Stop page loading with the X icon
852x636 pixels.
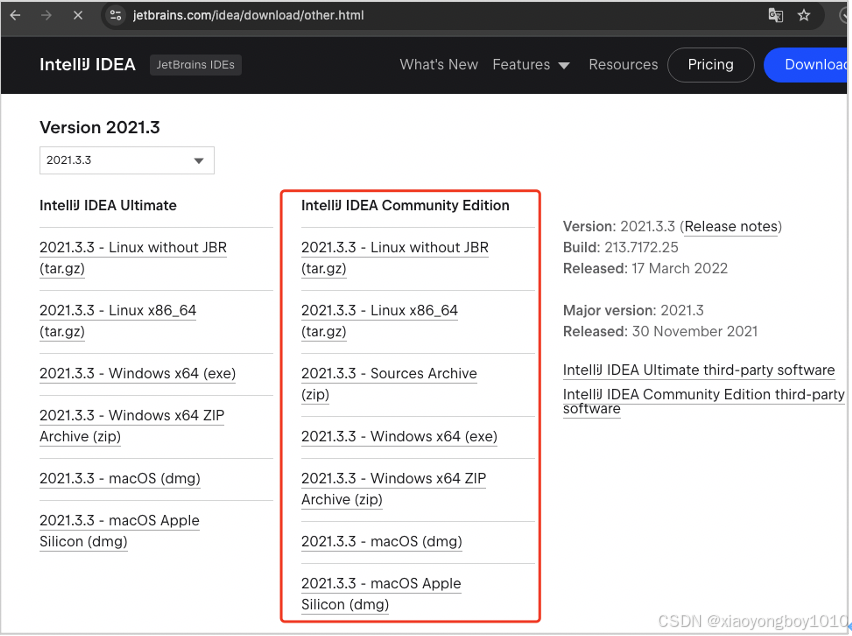pyautogui.click(x=78, y=15)
